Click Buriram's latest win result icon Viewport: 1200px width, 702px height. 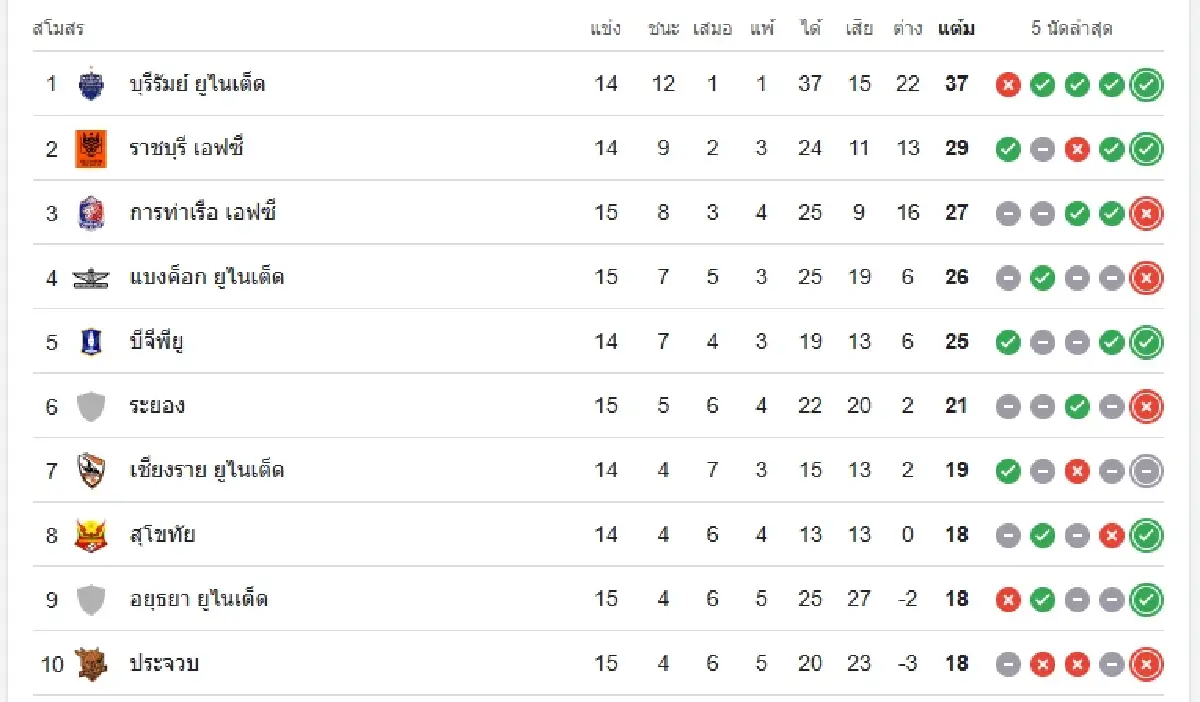(1146, 85)
